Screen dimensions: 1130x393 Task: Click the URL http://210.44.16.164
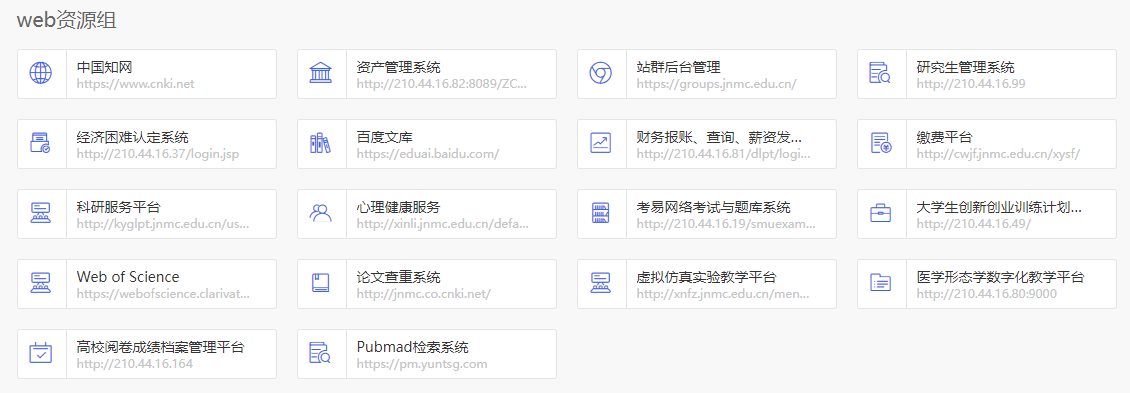pyautogui.click(x=135, y=363)
